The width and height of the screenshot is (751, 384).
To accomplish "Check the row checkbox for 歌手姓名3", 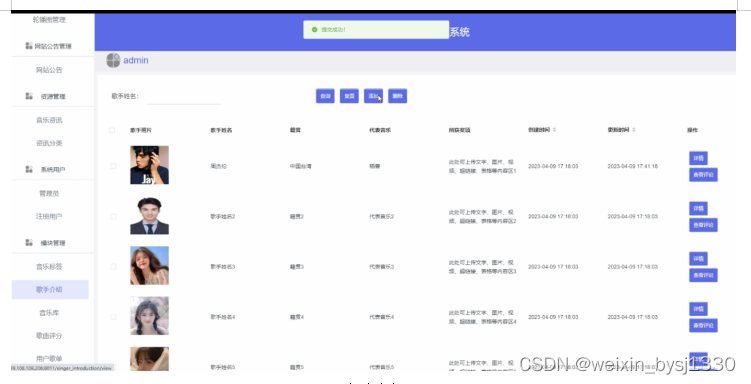I will tap(113, 267).
